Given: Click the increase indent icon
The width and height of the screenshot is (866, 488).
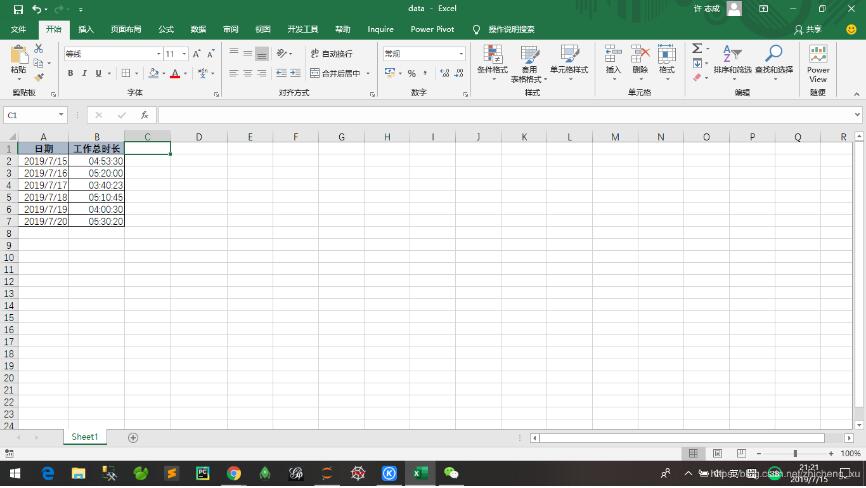Looking at the screenshot, I should click(x=295, y=73).
